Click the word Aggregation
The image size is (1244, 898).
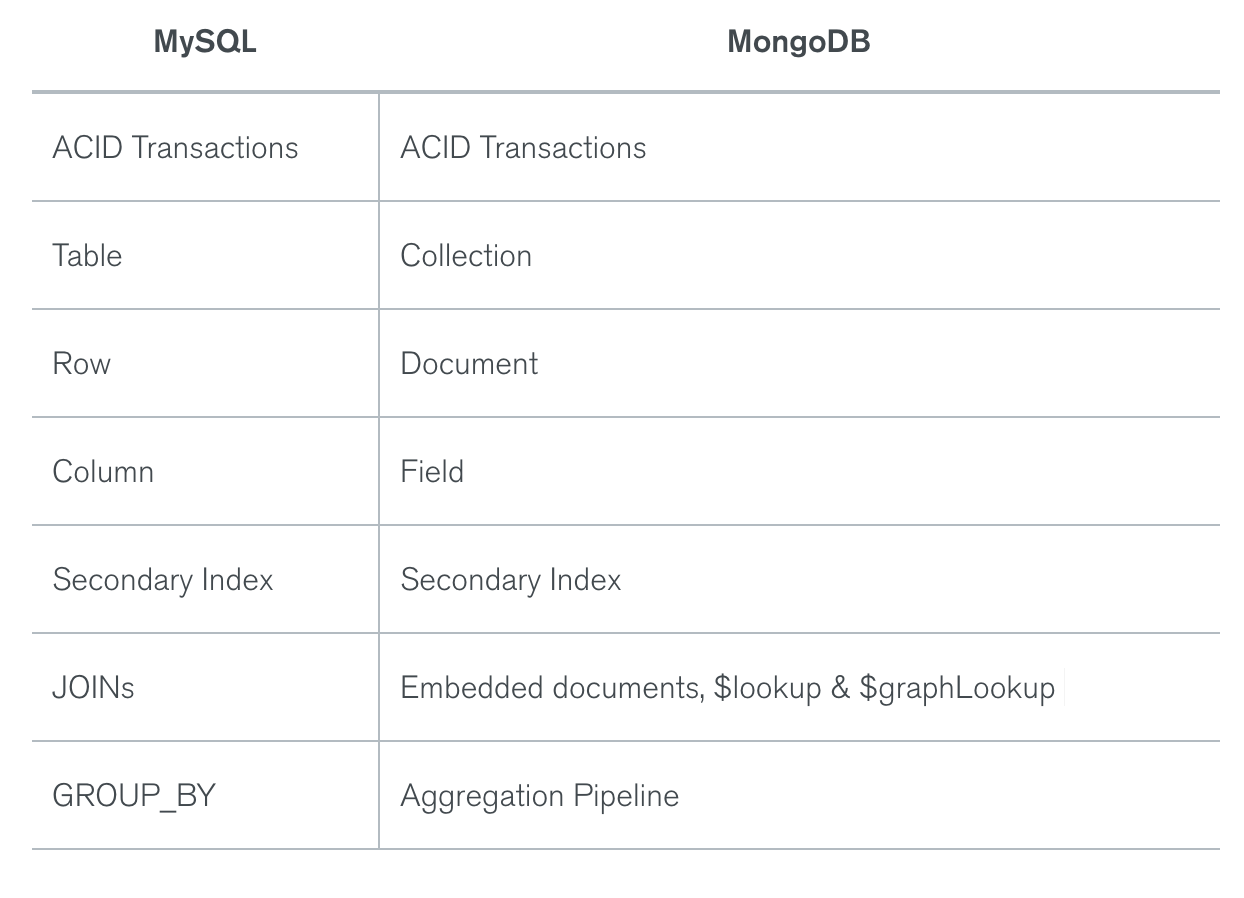[x=482, y=797]
